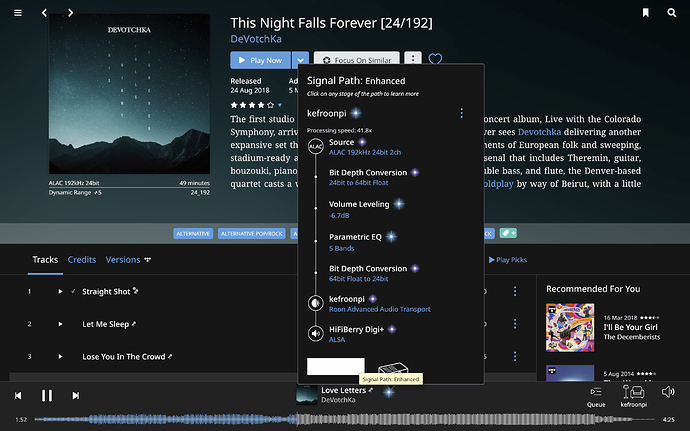The image size is (690, 431).
Task: Switch to the Tracks tab
Action: click(x=45, y=260)
